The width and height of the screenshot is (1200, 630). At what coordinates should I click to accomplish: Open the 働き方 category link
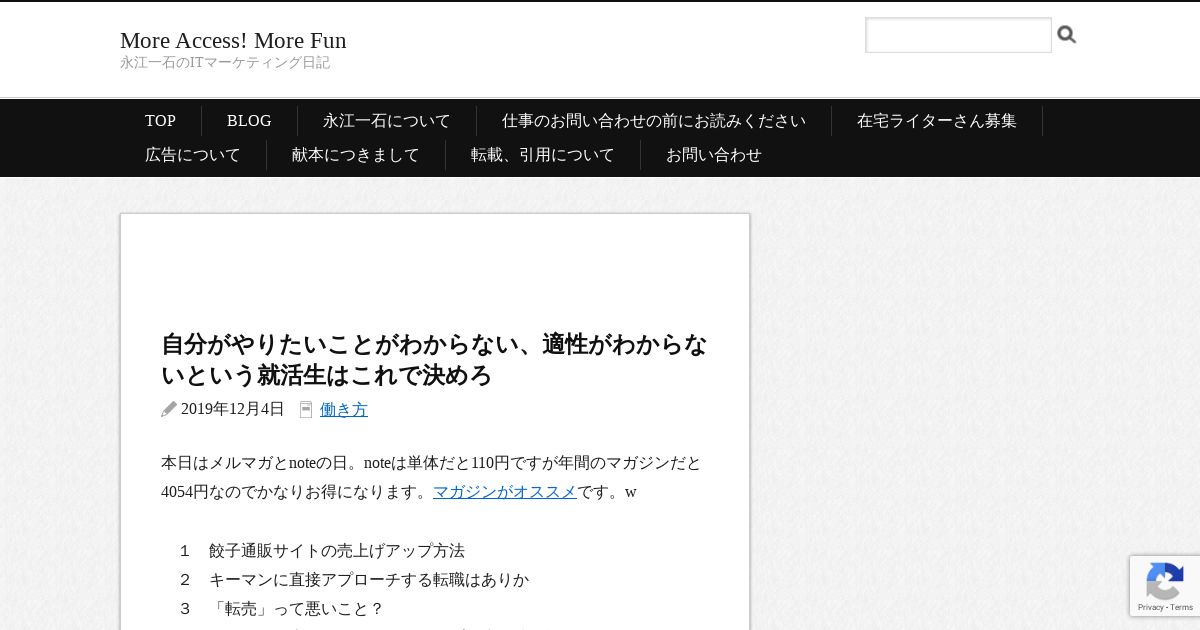[344, 409]
